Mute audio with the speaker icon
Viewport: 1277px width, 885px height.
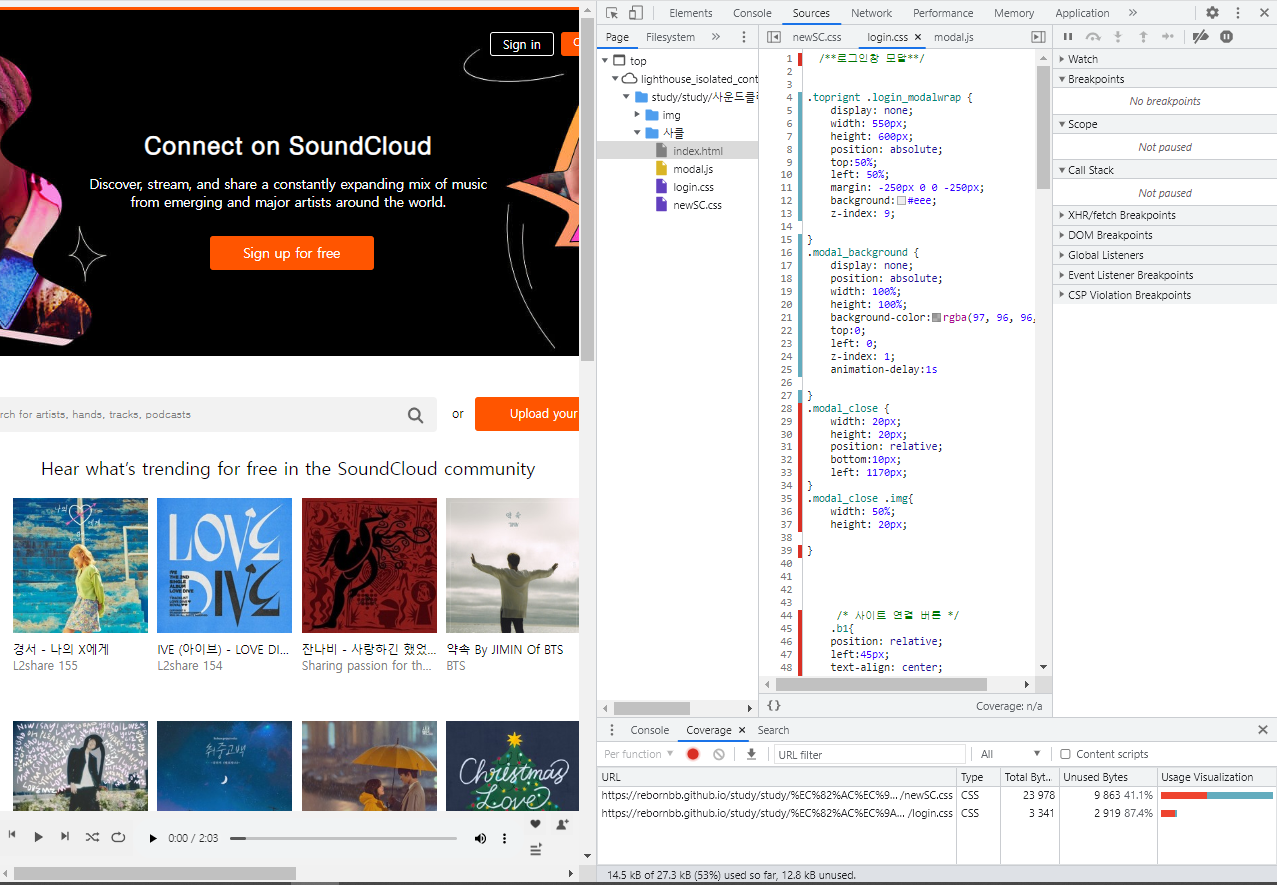[x=480, y=838]
